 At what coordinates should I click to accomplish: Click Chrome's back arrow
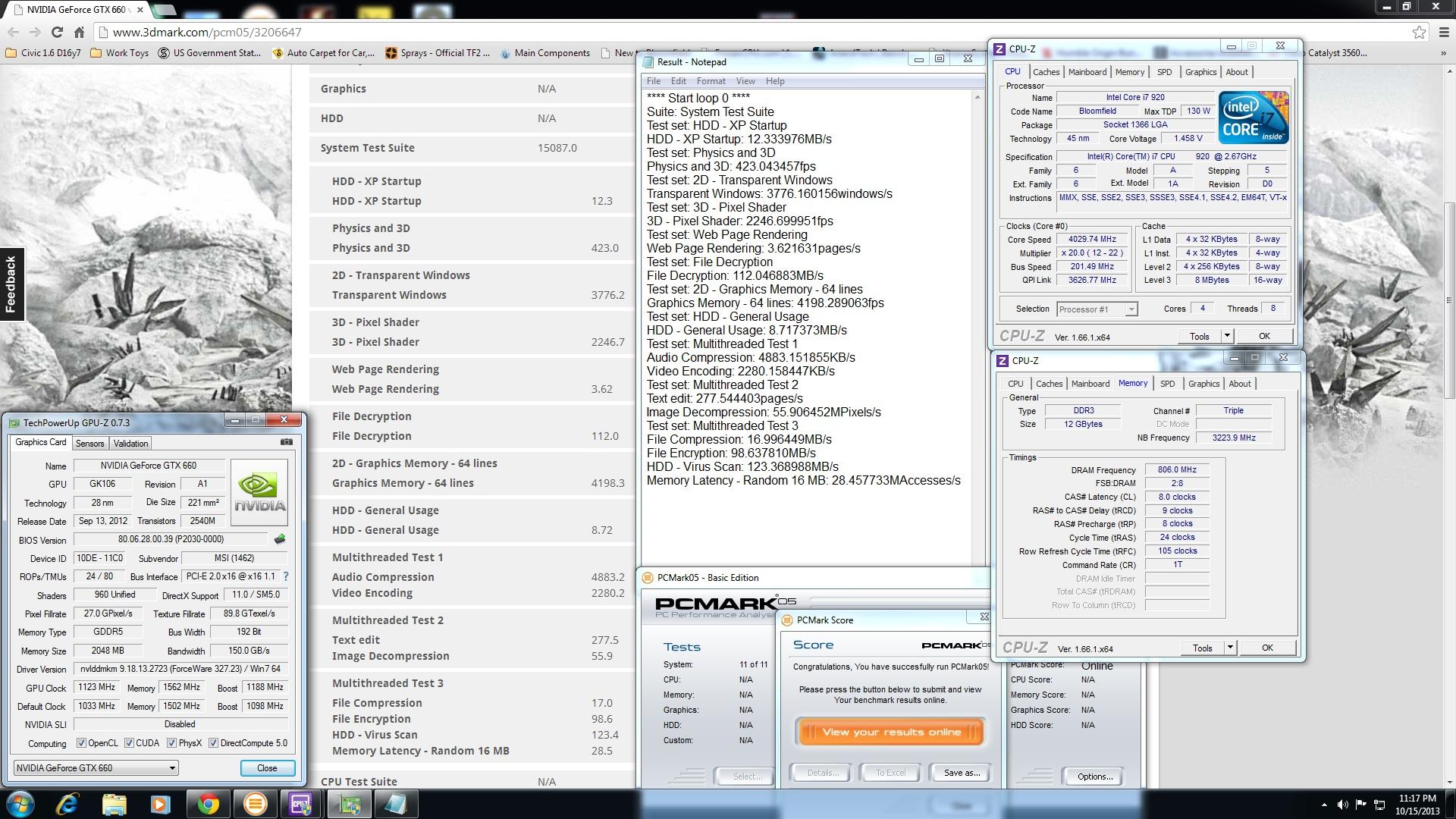click(13, 32)
